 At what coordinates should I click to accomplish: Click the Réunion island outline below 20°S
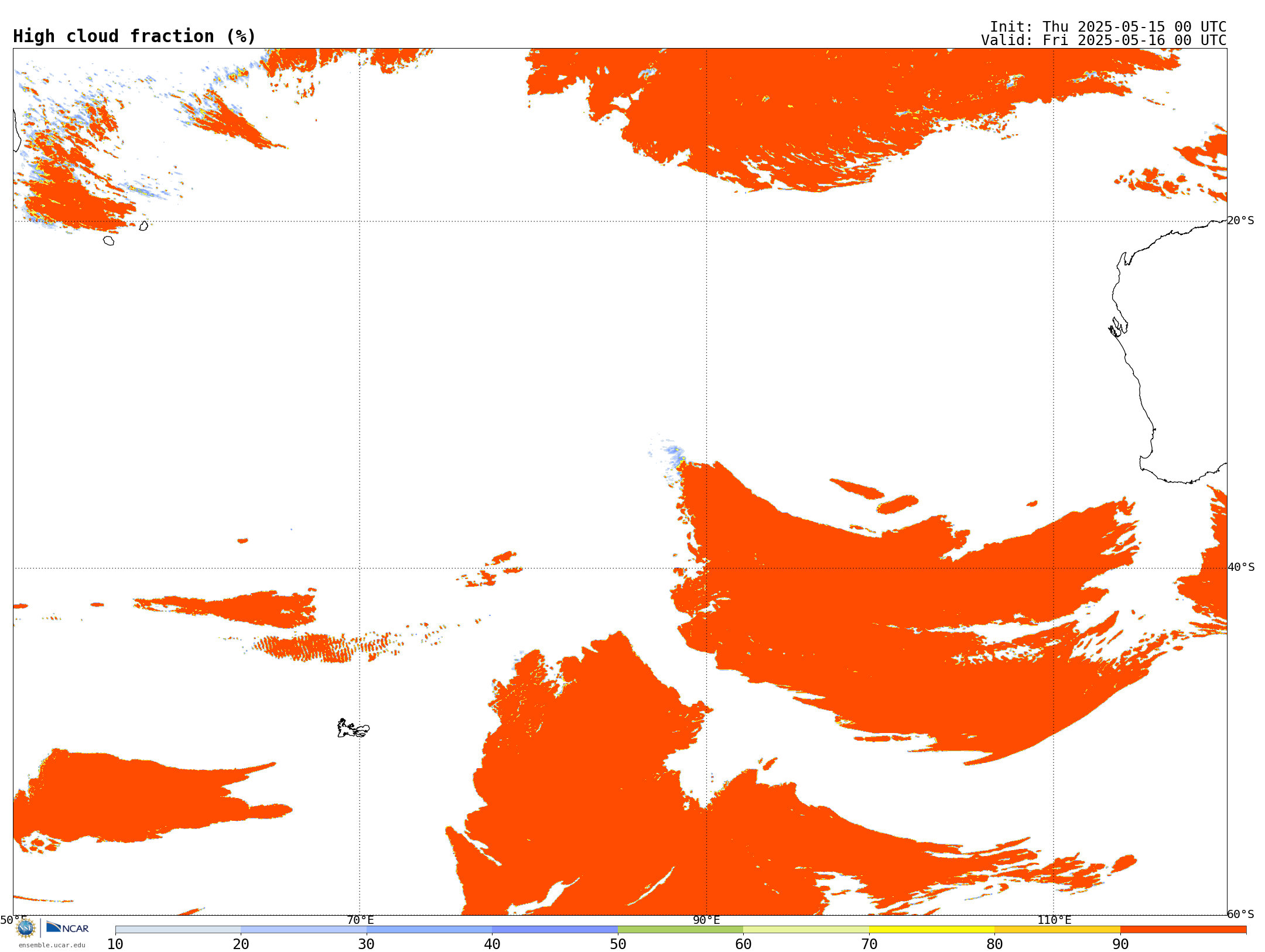click(109, 241)
